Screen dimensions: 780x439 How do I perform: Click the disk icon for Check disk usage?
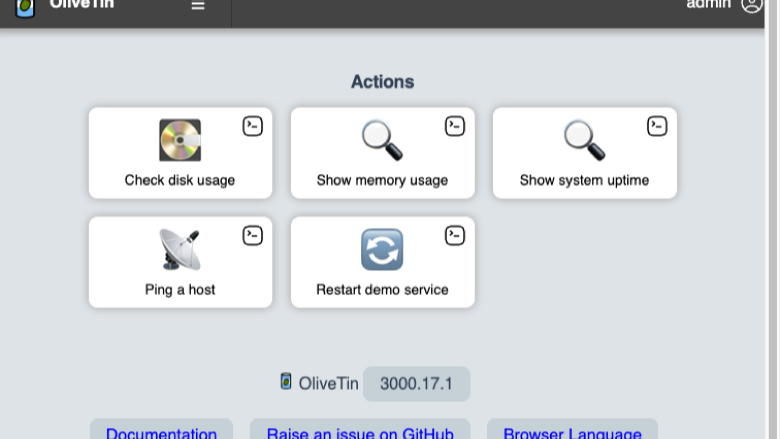(x=180, y=140)
